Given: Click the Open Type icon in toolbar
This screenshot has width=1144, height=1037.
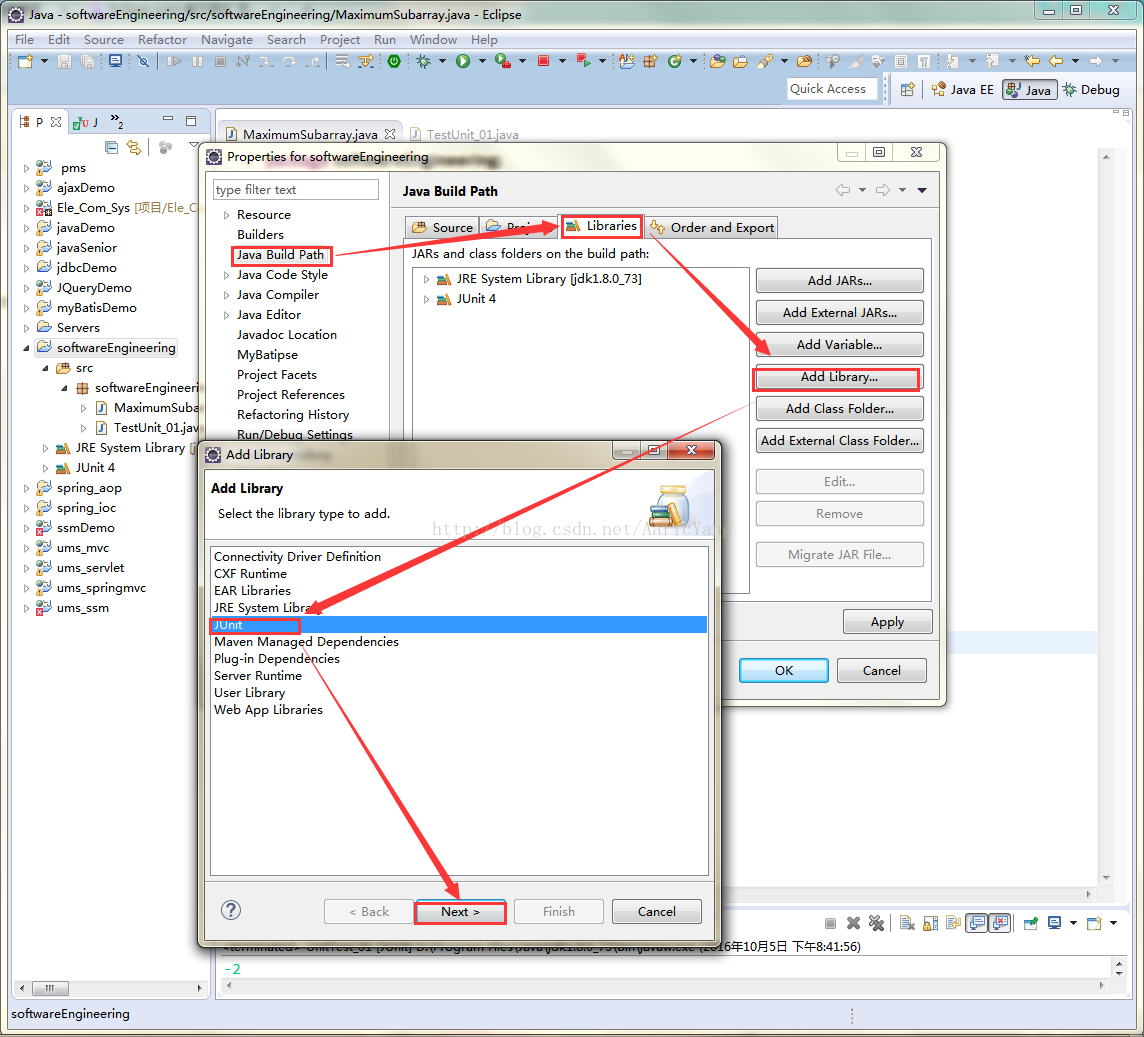Looking at the screenshot, I should click(x=718, y=61).
